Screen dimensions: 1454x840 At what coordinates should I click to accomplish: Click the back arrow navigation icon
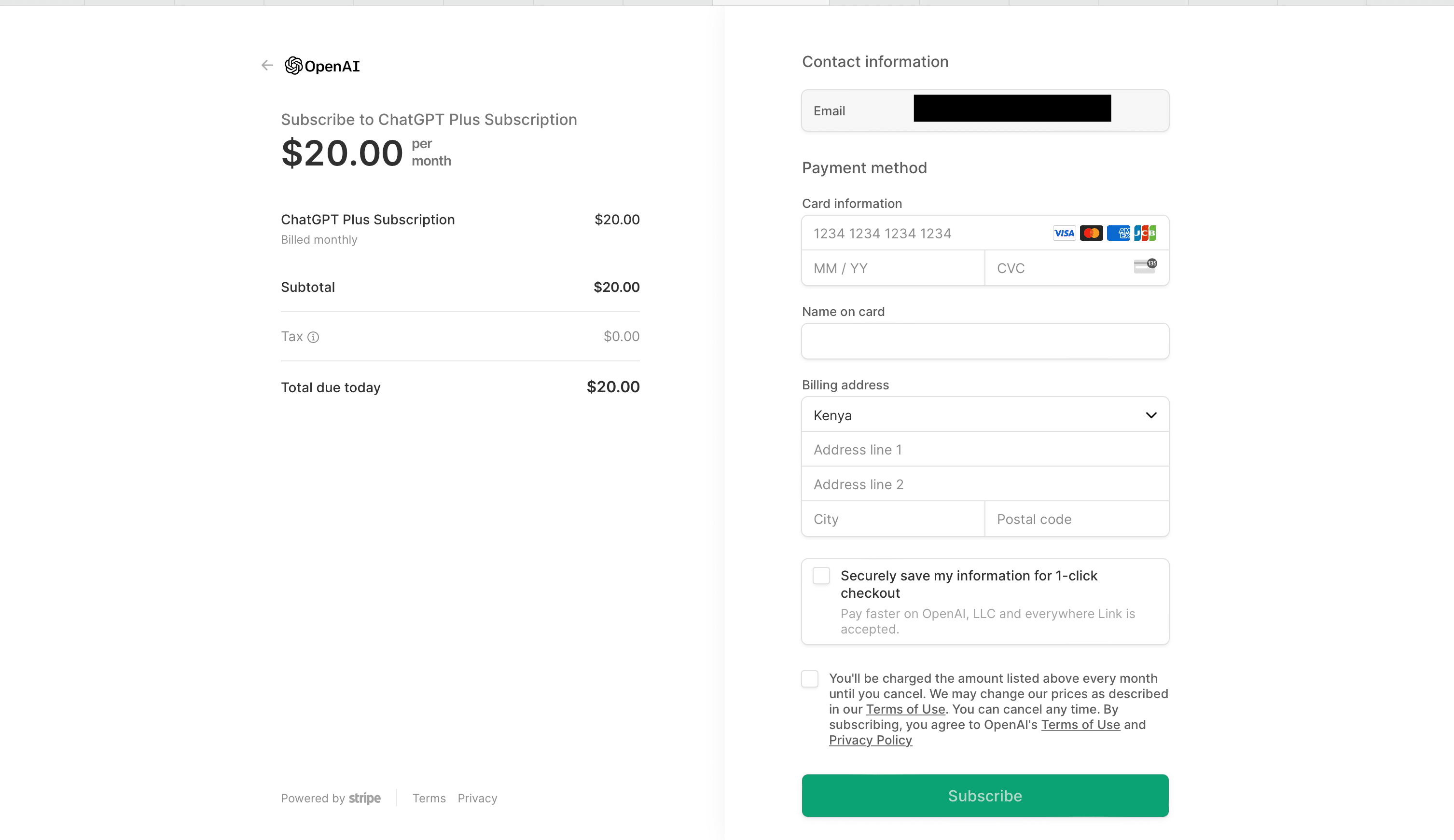click(266, 65)
